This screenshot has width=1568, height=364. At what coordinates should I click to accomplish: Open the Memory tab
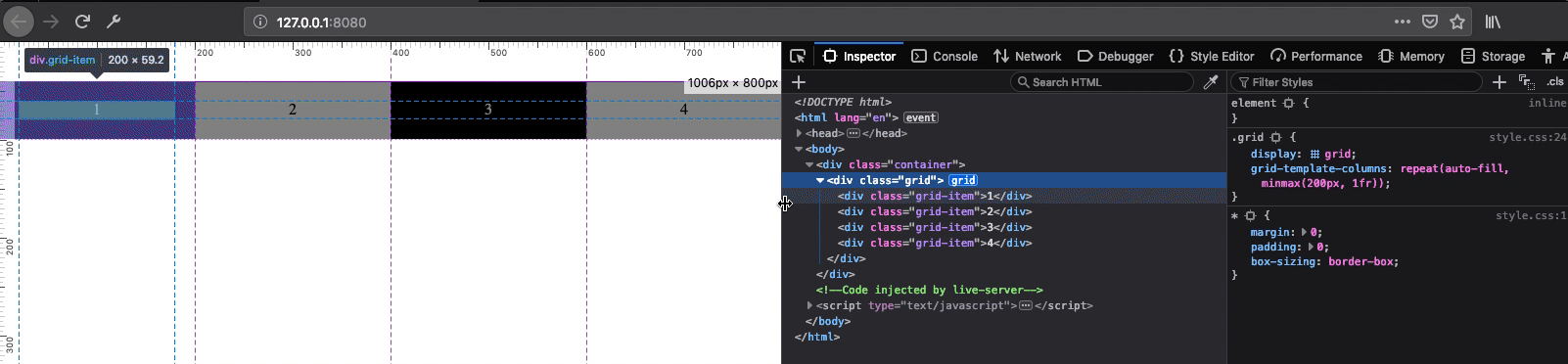pyautogui.click(x=1411, y=56)
